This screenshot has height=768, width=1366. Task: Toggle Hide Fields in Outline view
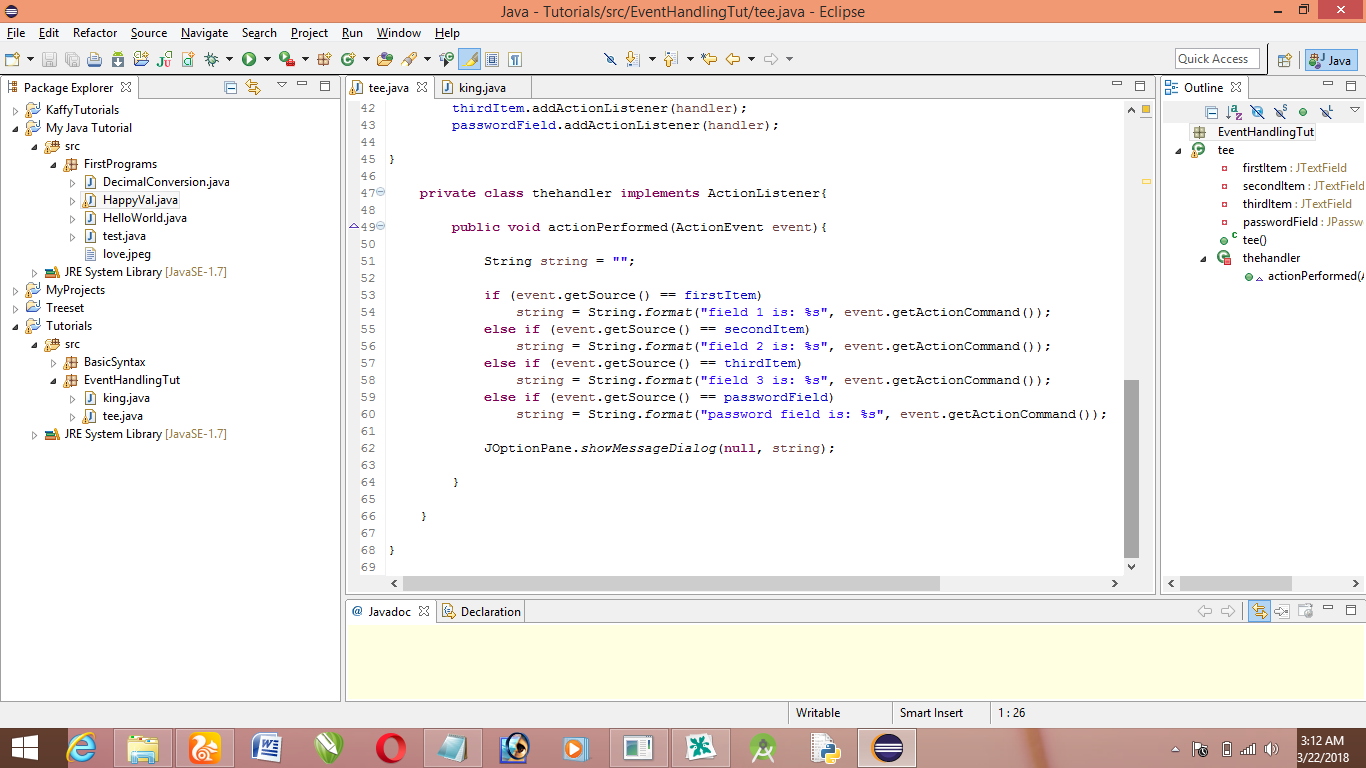pos(1258,112)
